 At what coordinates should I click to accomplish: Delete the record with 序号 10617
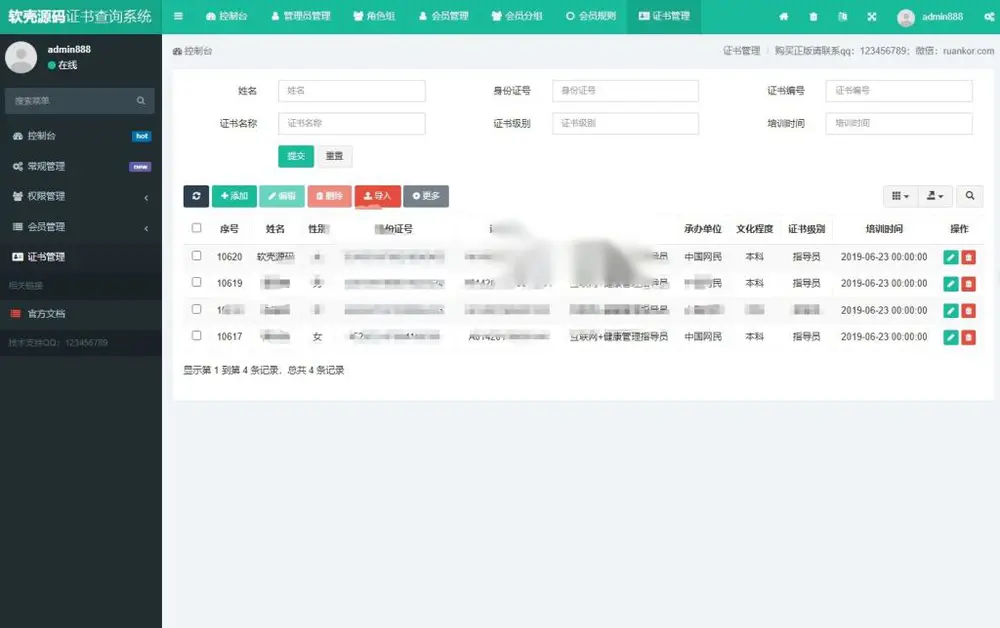968,337
